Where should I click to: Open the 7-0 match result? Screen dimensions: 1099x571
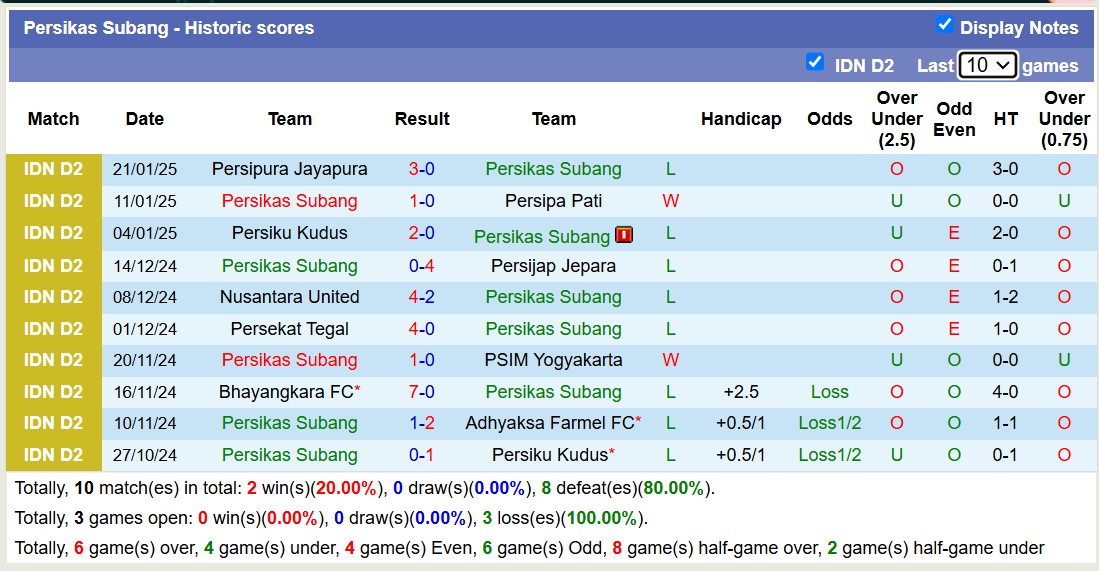tap(421, 392)
